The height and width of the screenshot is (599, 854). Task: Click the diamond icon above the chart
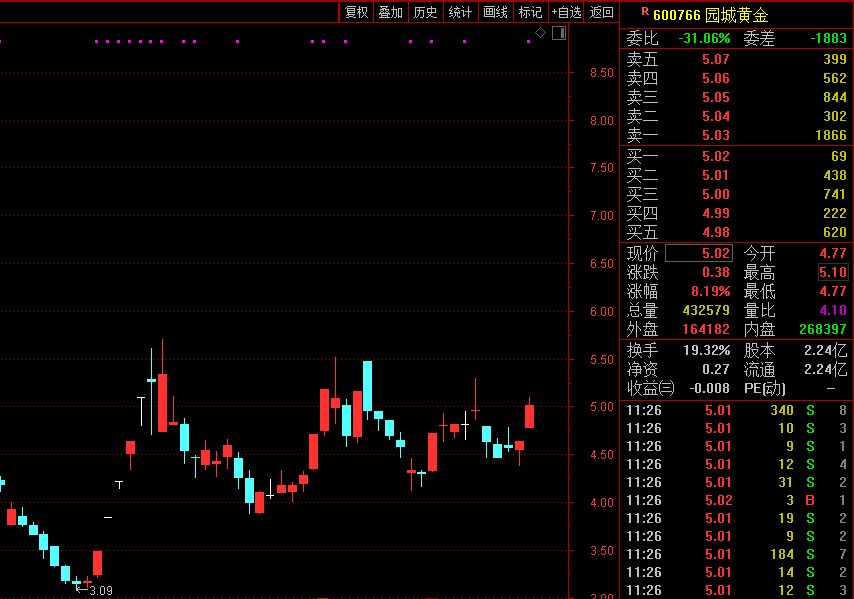(x=541, y=33)
